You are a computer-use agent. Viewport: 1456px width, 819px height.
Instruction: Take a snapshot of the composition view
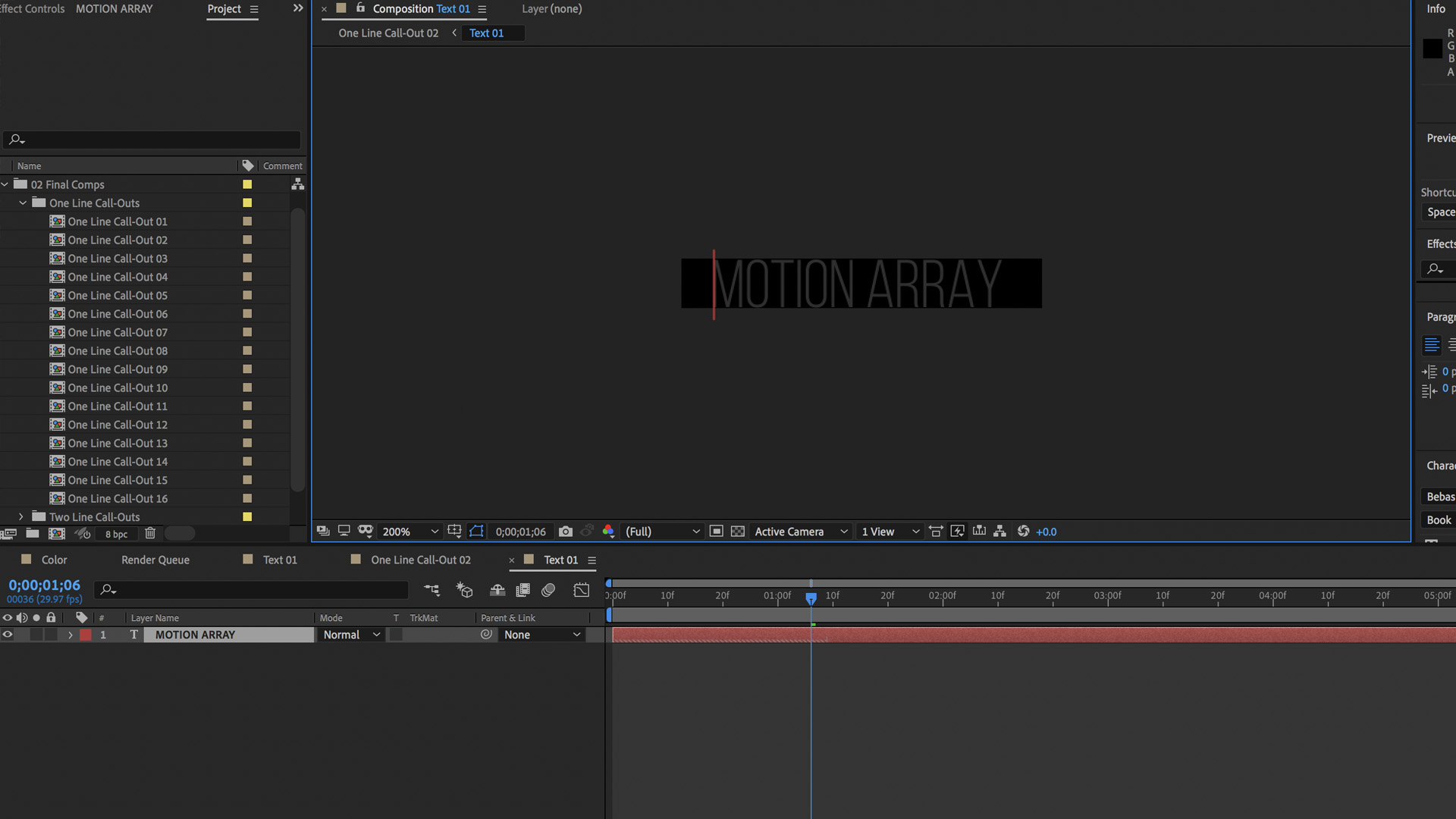(x=566, y=532)
